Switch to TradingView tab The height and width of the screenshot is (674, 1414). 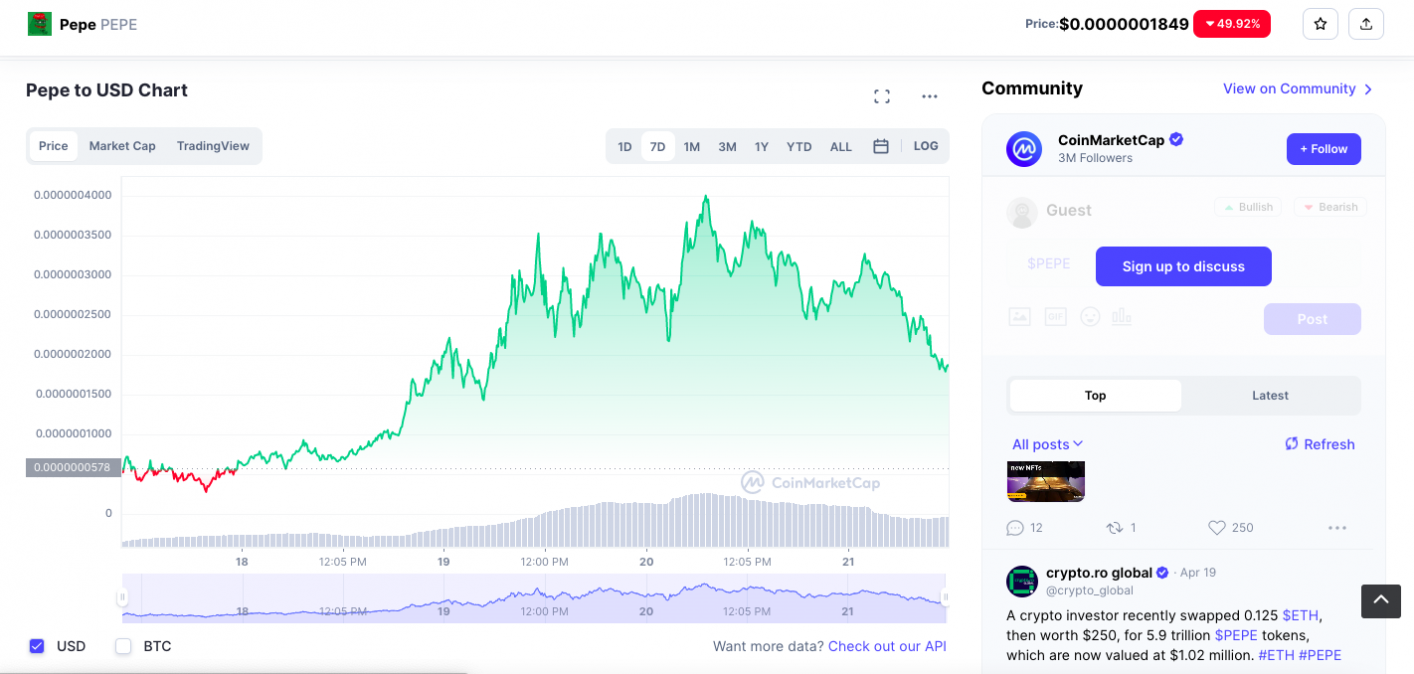pyautogui.click(x=213, y=146)
